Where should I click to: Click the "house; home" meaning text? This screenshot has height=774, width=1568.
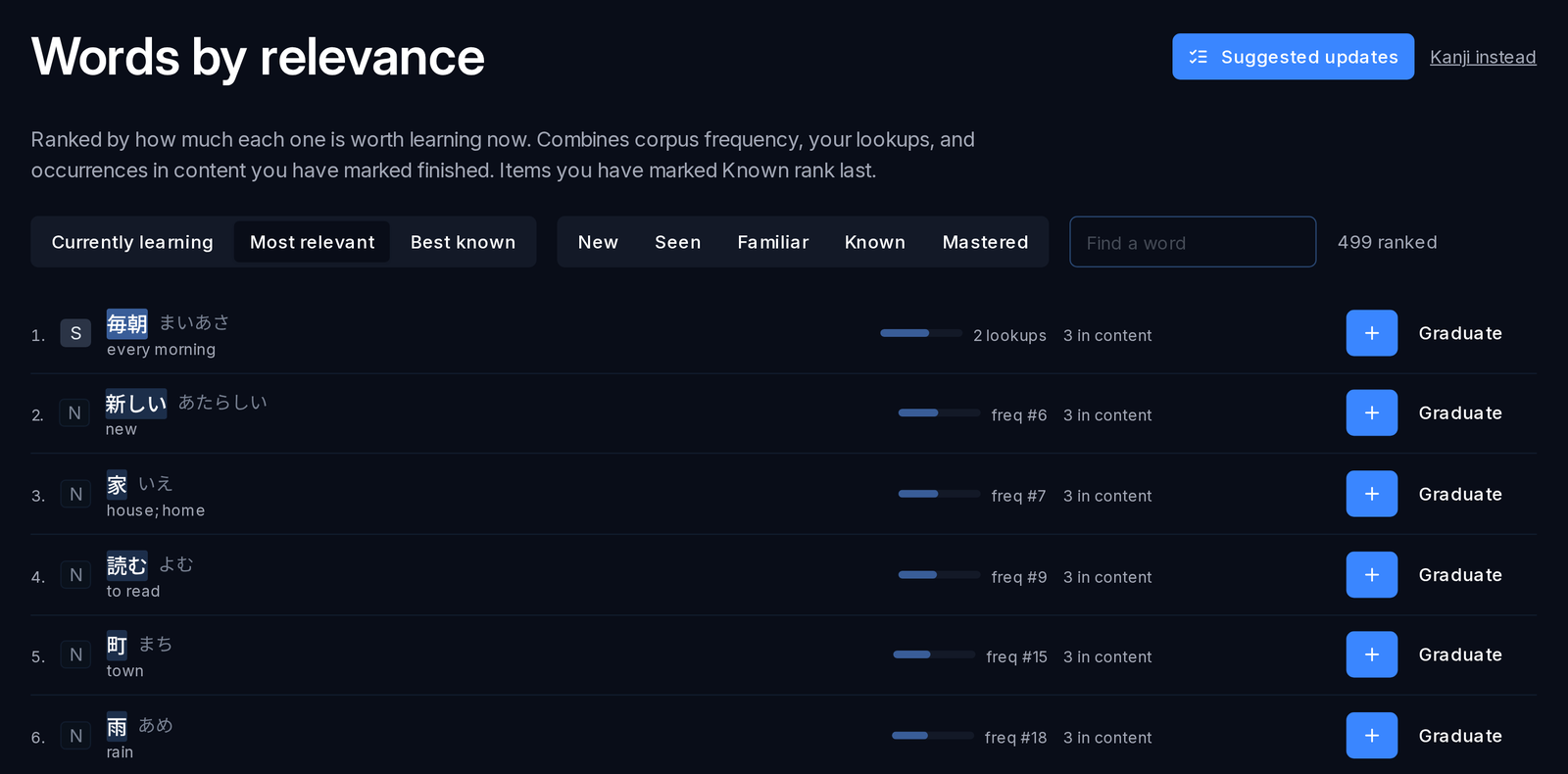pos(156,510)
